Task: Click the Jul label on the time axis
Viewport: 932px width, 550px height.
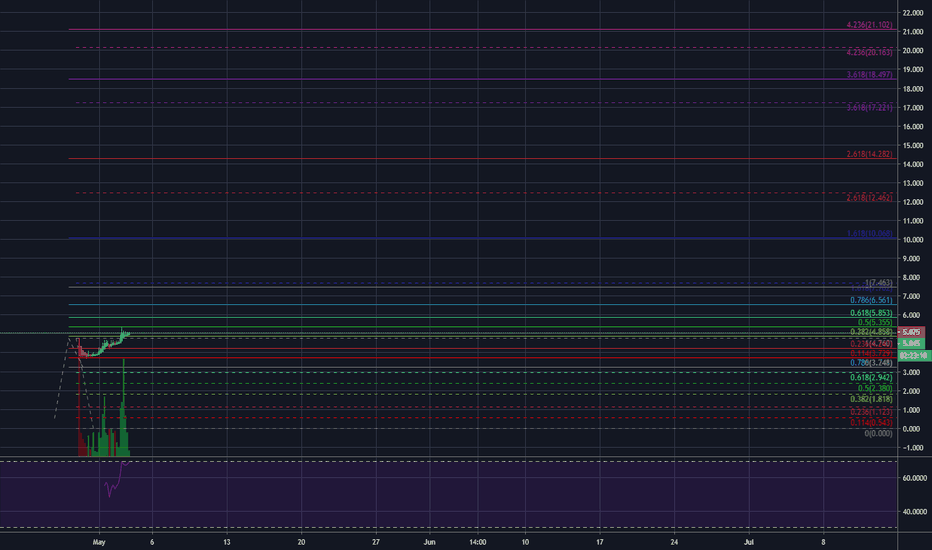Action: pos(749,542)
